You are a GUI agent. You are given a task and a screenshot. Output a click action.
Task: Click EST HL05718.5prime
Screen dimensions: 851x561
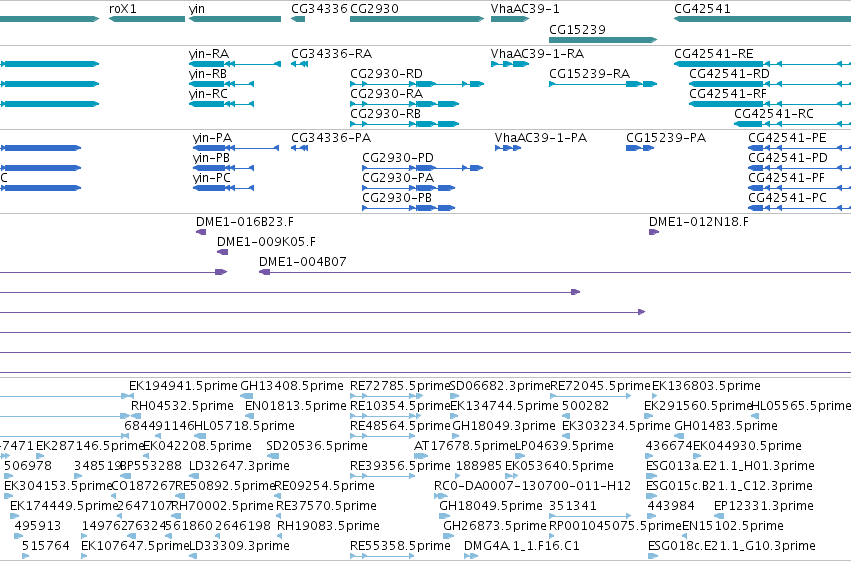click(x=244, y=426)
